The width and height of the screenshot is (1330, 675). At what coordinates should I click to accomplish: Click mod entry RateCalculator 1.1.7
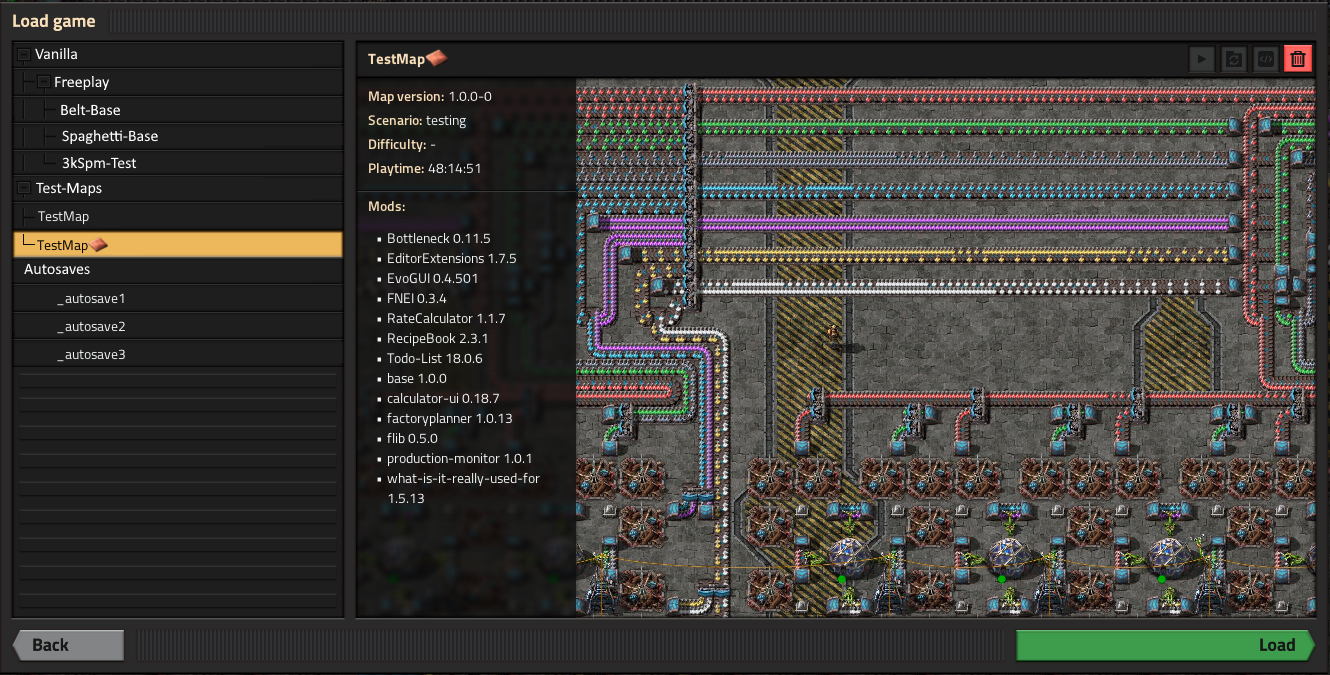pyautogui.click(x=447, y=318)
